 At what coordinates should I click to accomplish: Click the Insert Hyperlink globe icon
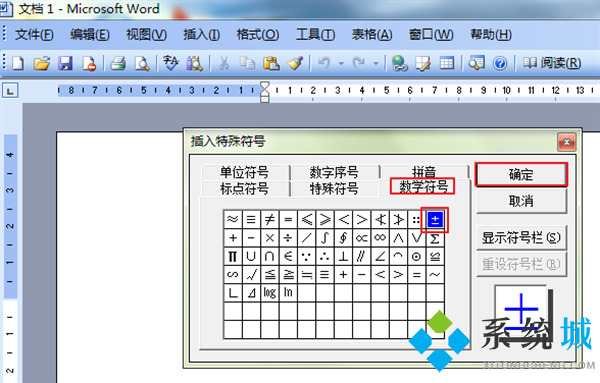pos(400,63)
